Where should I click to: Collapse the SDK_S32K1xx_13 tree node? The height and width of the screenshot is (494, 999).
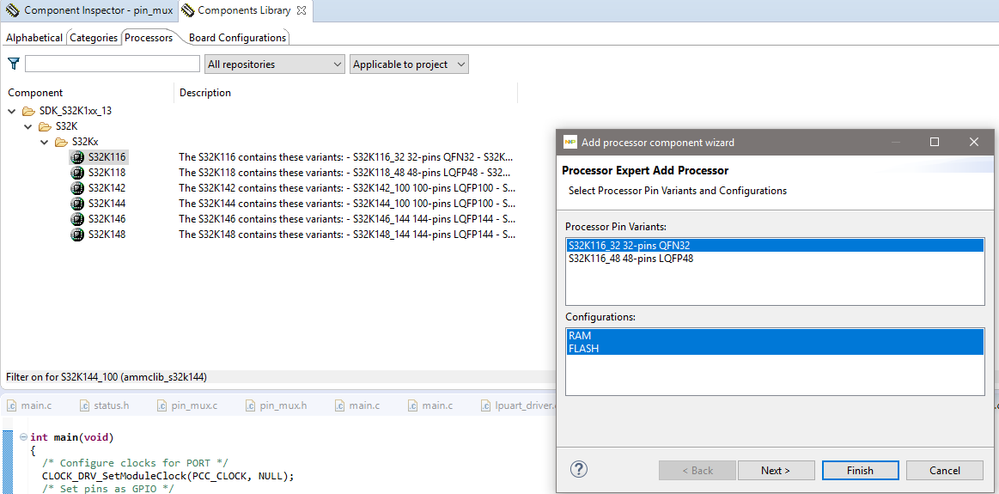[11, 111]
